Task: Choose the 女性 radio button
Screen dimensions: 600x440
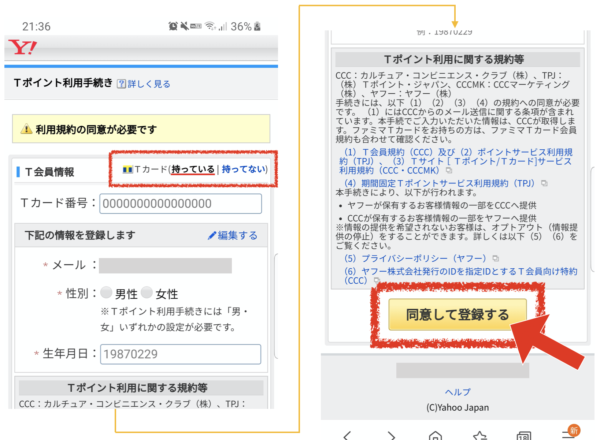Action: click(x=147, y=293)
